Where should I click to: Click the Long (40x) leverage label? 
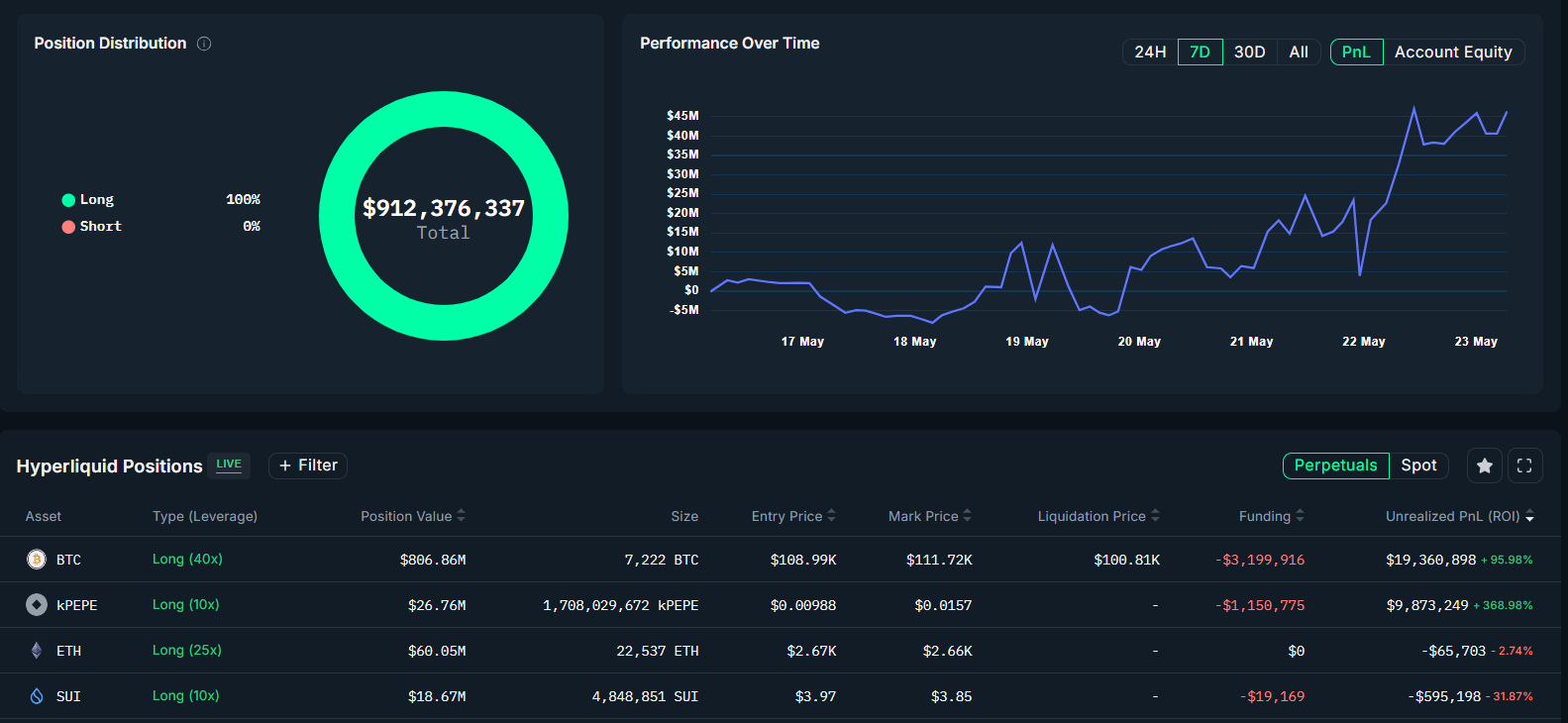tap(187, 560)
